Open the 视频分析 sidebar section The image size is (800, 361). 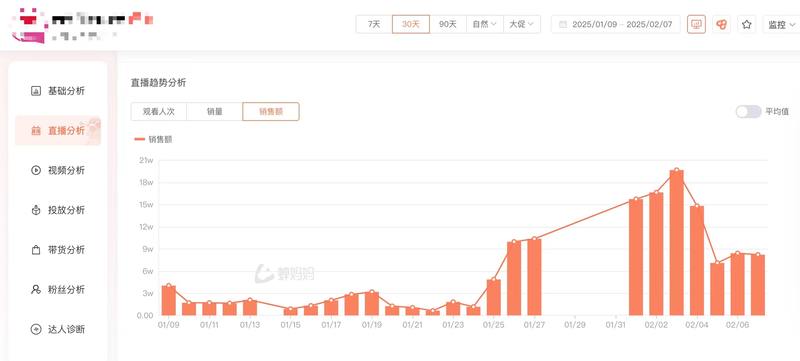click(x=58, y=170)
